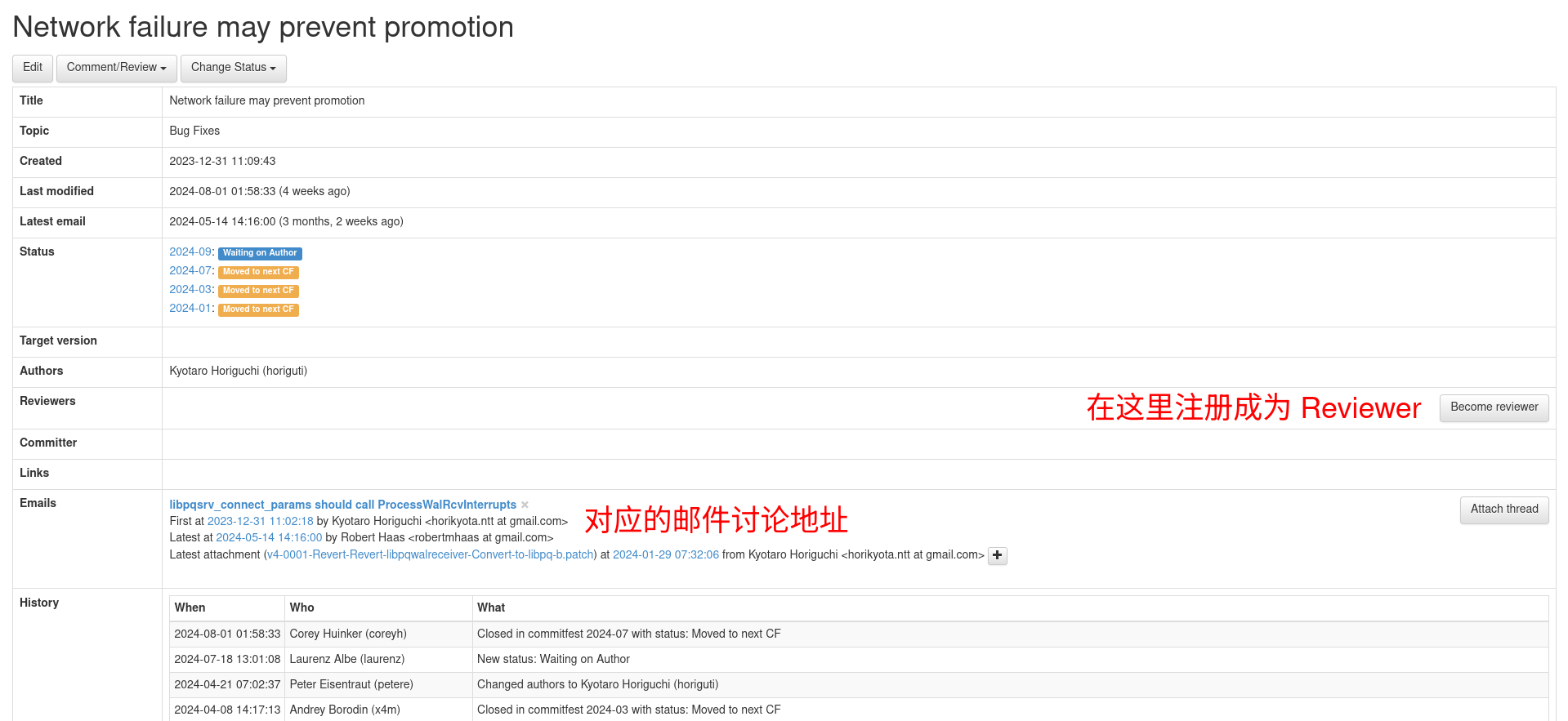Open latest email dated 2024-05-14 14:16:00
The image size is (1568, 721).
tap(269, 538)
